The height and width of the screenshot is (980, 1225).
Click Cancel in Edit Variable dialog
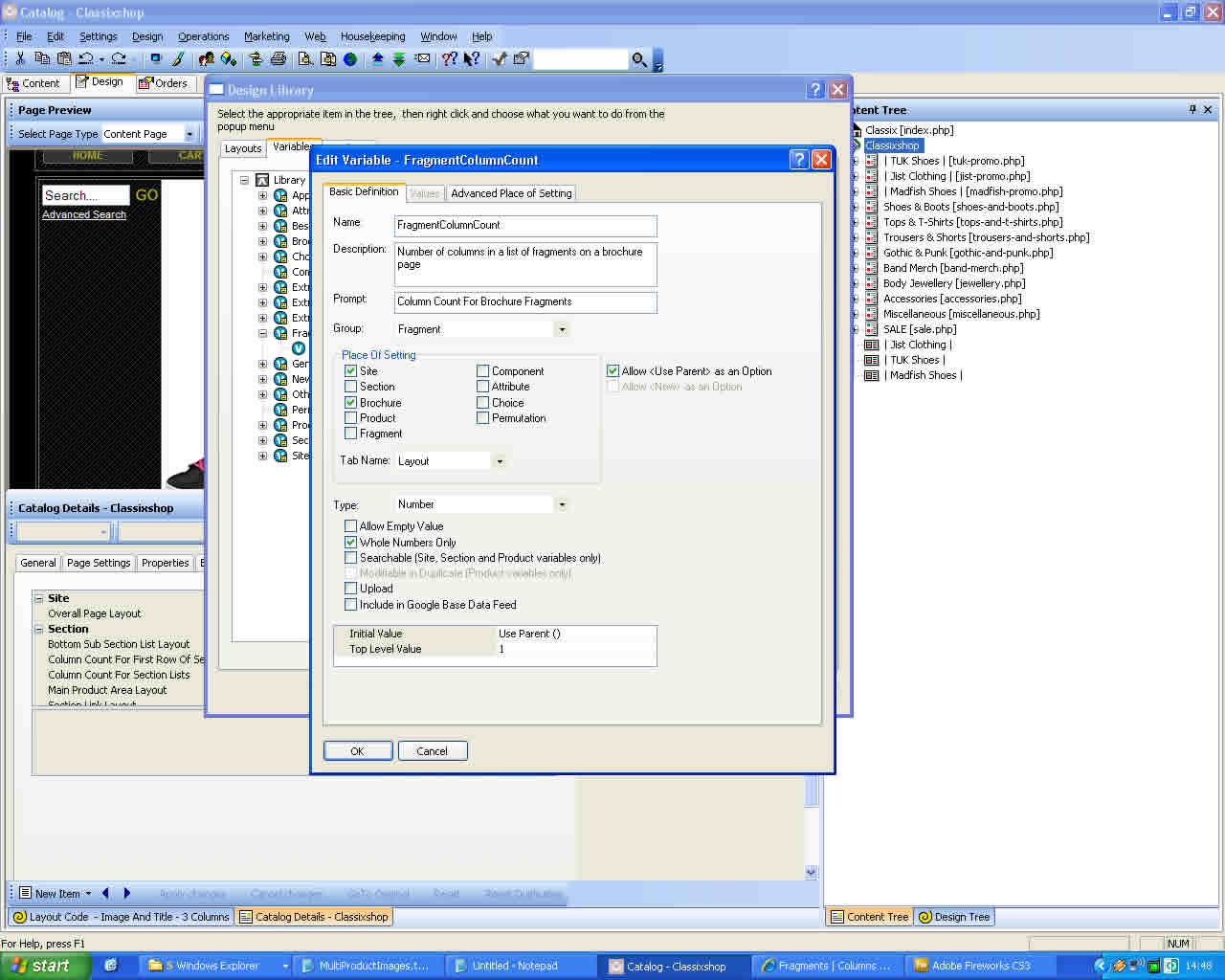pyautogui.click(x=432, y=751)
